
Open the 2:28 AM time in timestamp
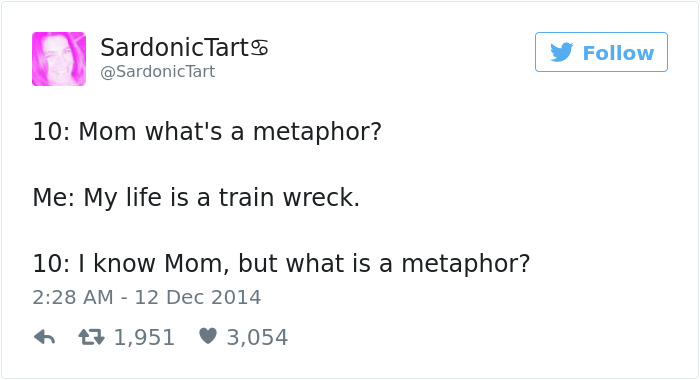(x=73, y=297)
